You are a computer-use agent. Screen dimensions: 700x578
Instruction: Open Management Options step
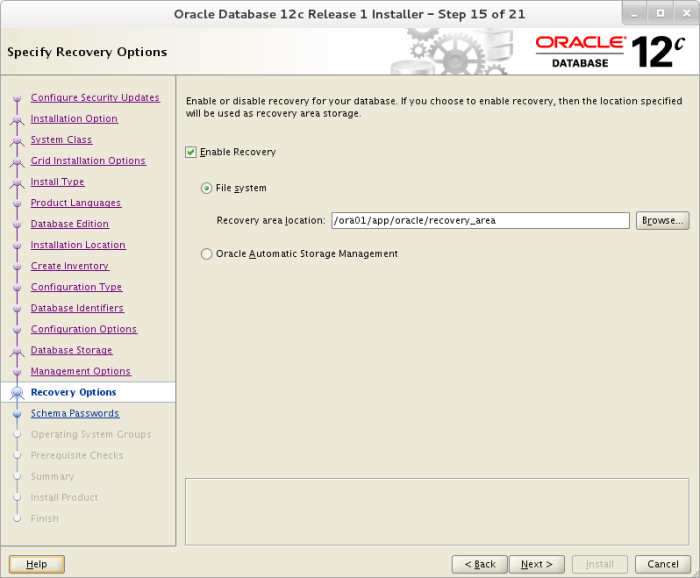click(x=81, y=371)
